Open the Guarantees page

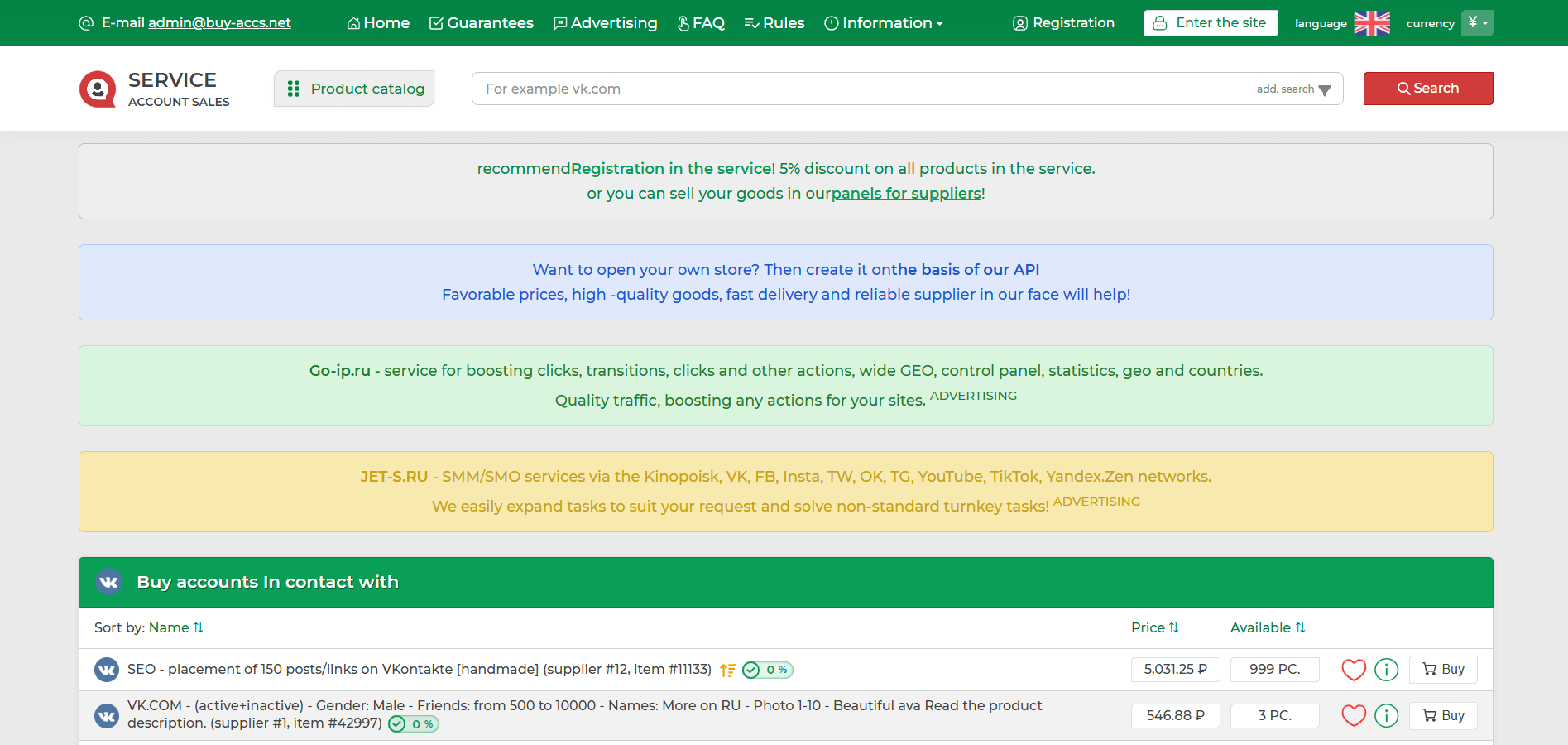481,23
